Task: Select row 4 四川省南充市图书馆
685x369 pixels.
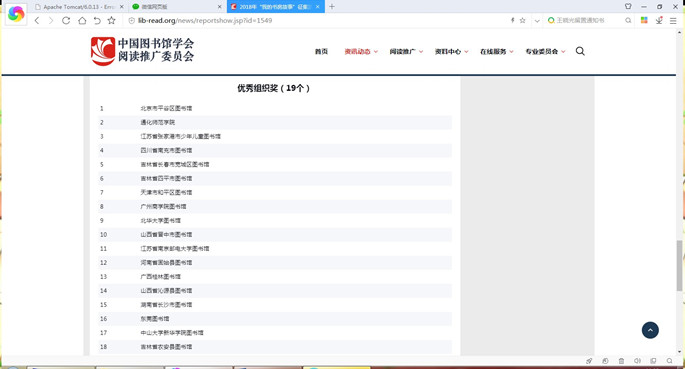Action: tap(275, 150)
